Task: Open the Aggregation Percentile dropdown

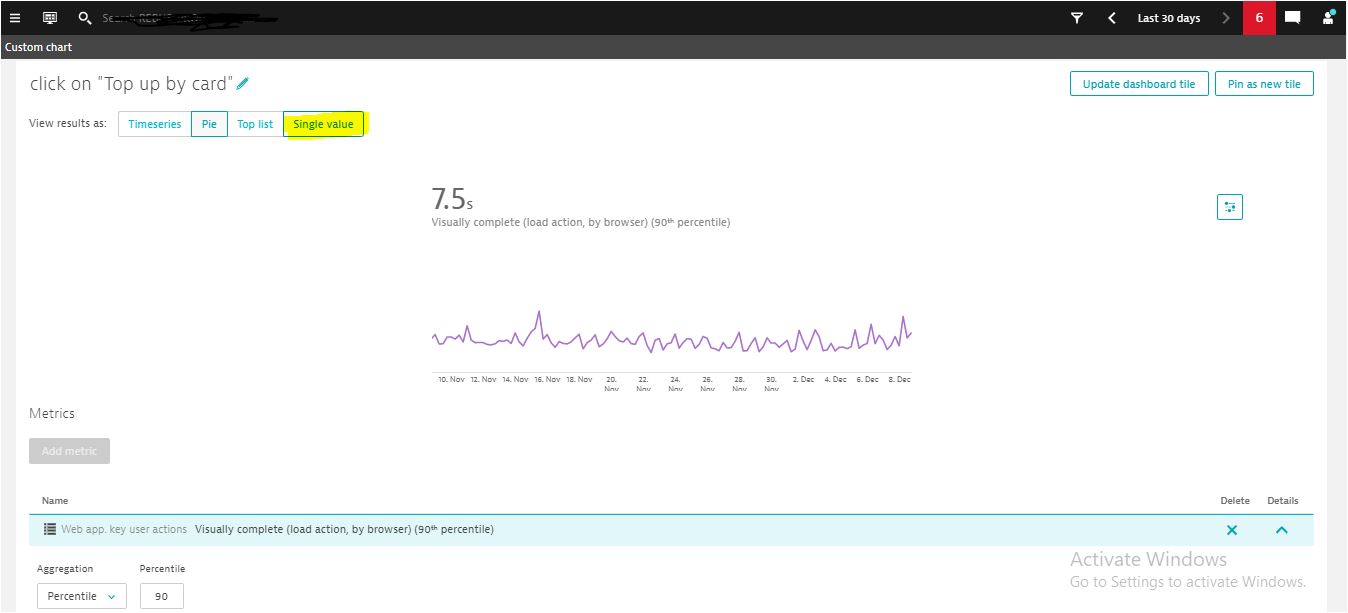Action: 82,596
